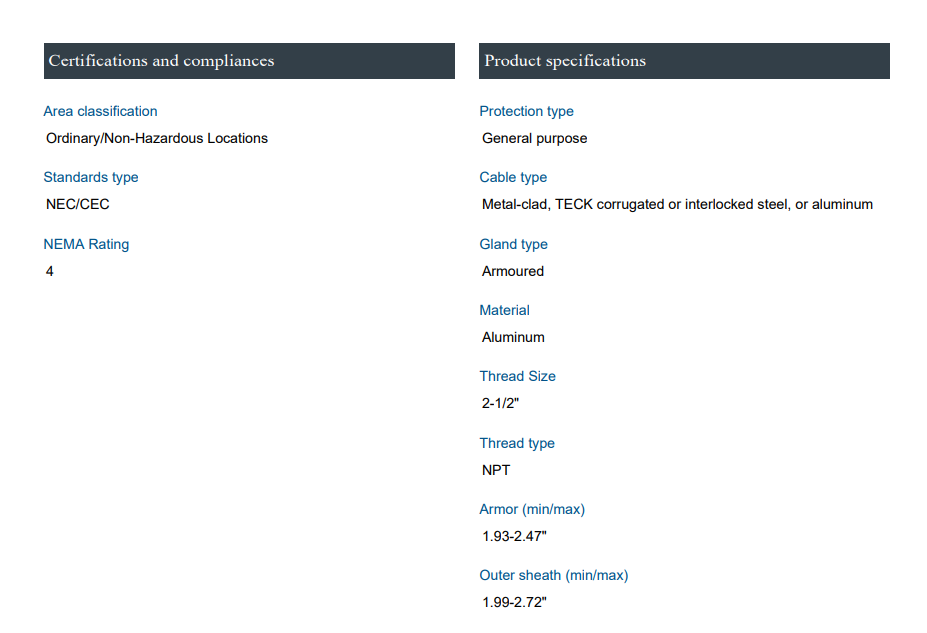Click the Cable type label
The height and width of the screenshot is (633, 927).
point(513,177)
